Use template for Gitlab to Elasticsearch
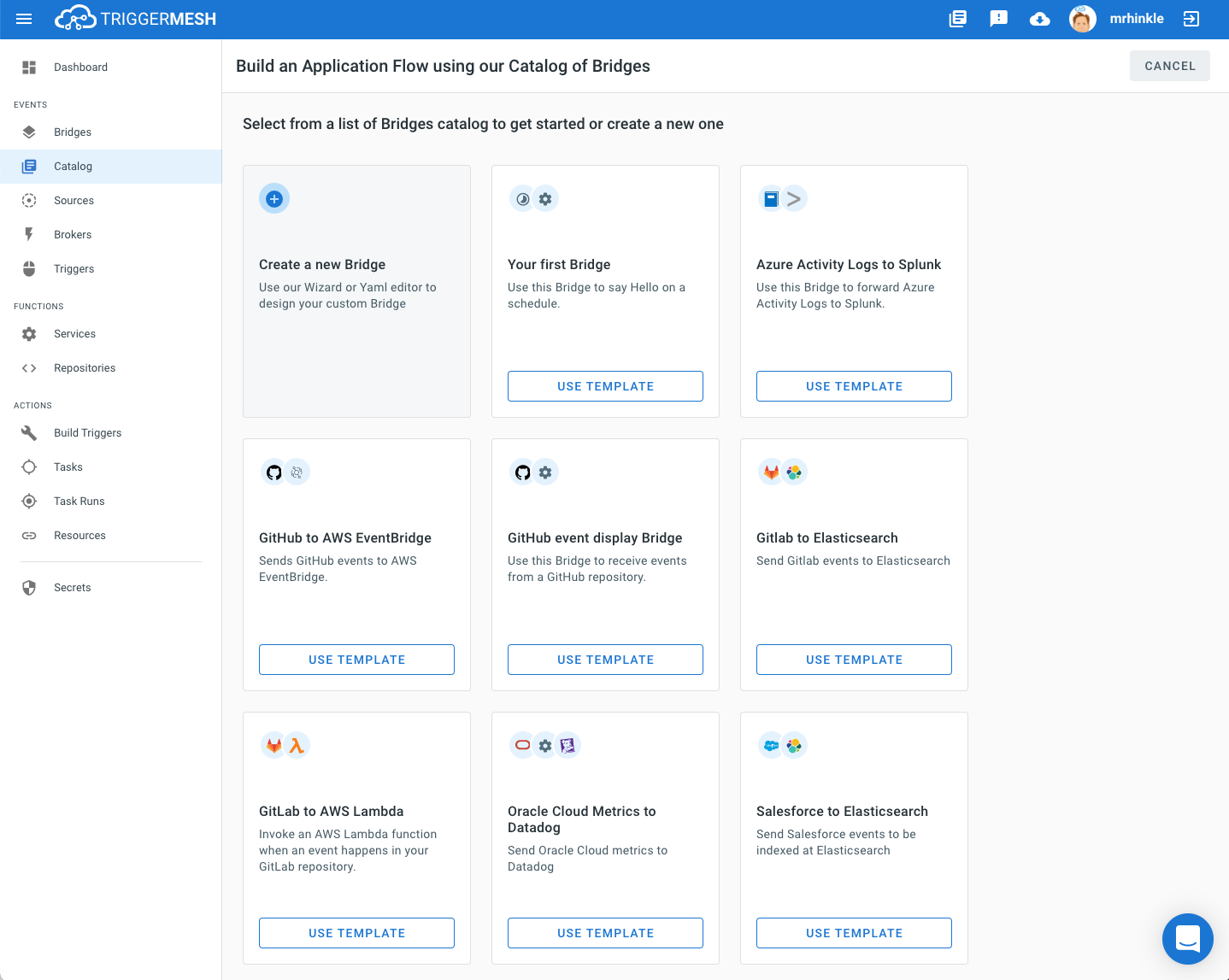The image size is (1229, 980). tap(854, 660)
